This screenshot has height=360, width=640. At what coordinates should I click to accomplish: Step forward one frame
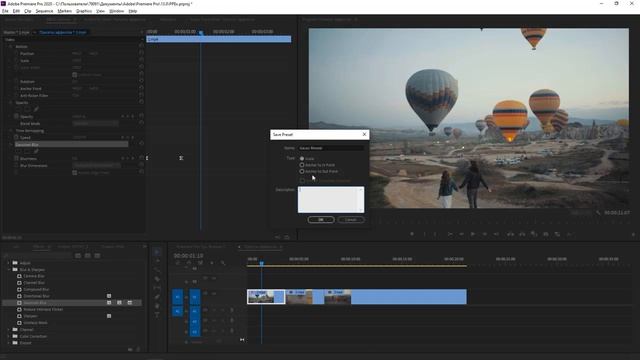tap(485, 234)
